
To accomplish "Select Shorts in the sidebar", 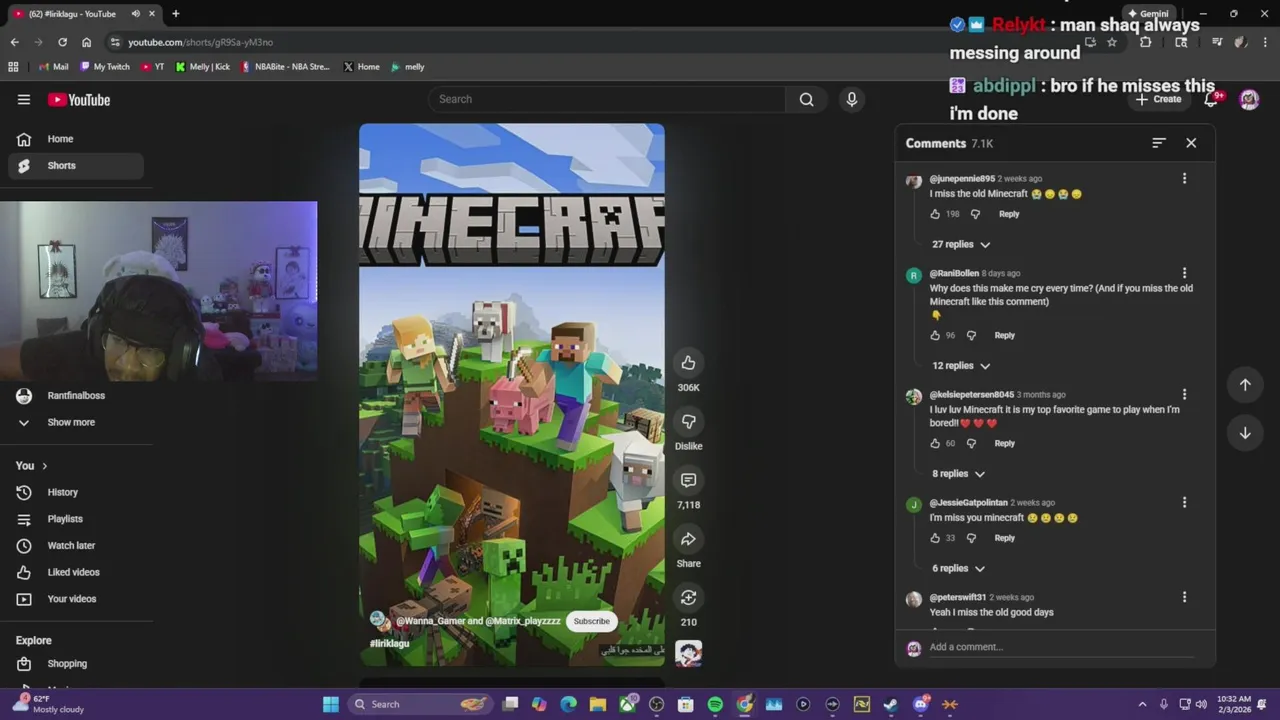I will click(75, 165).
